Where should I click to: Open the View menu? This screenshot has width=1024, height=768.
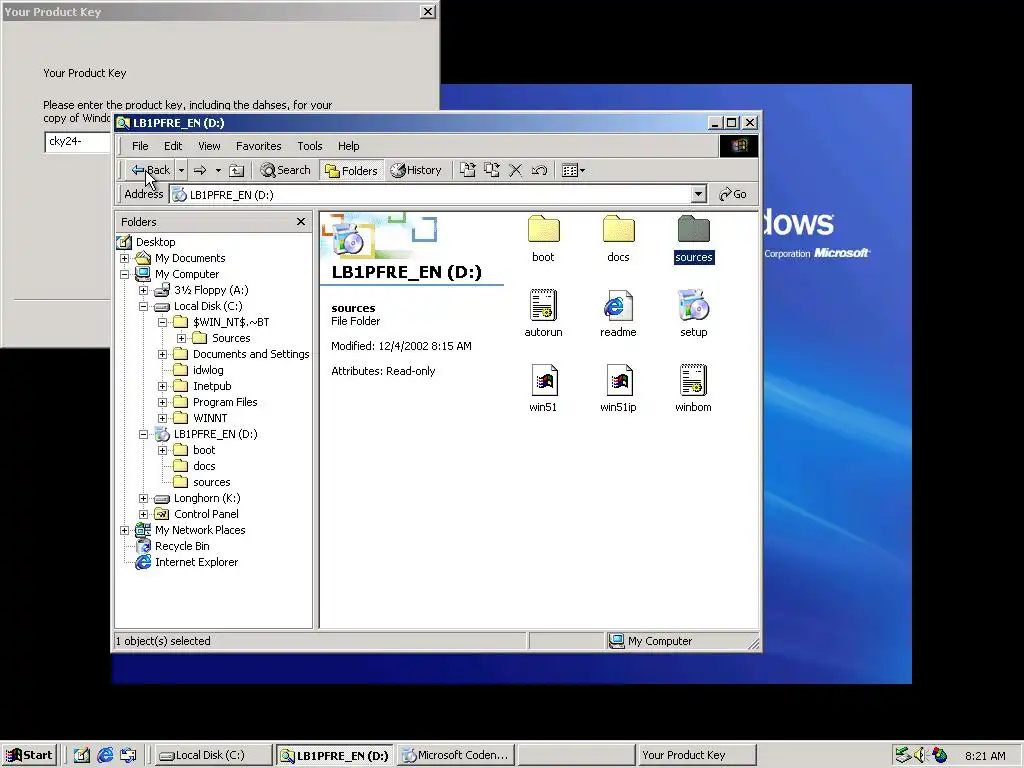209,146
